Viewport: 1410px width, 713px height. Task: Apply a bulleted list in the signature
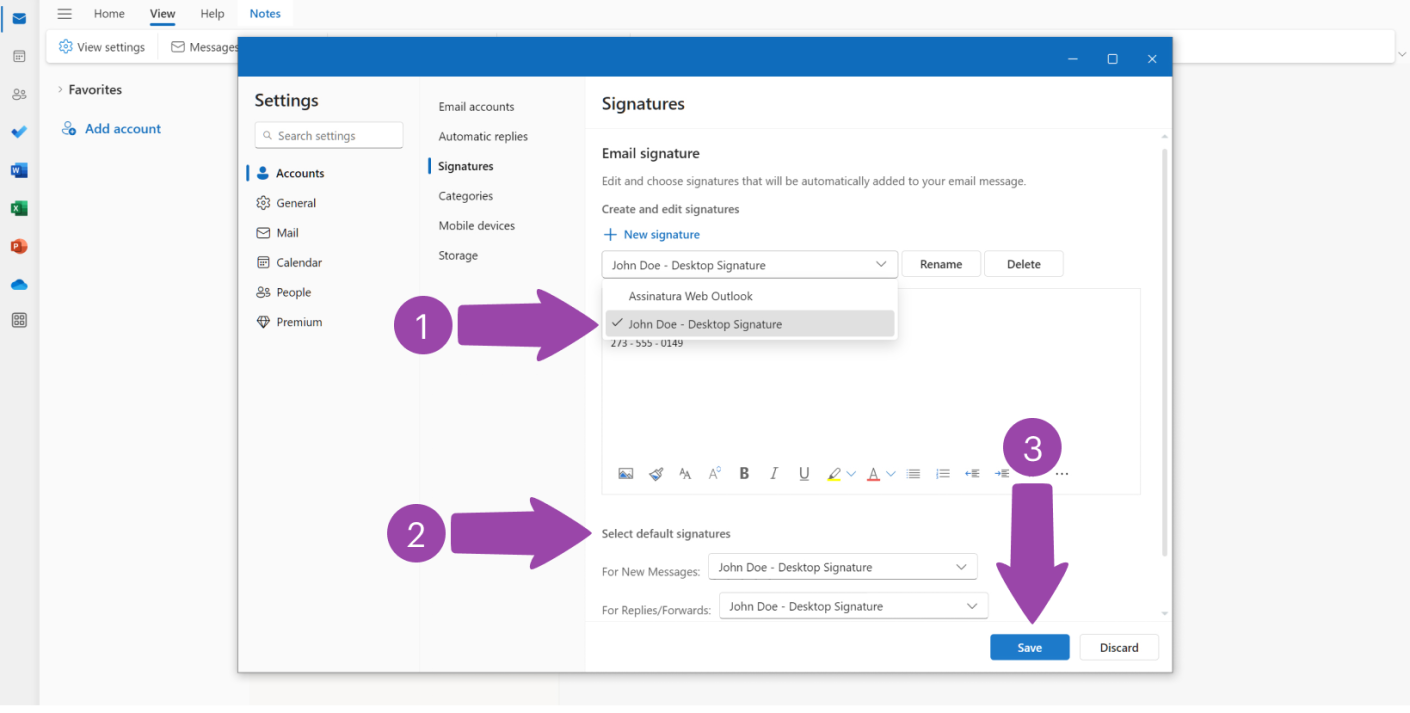(913, 473)
